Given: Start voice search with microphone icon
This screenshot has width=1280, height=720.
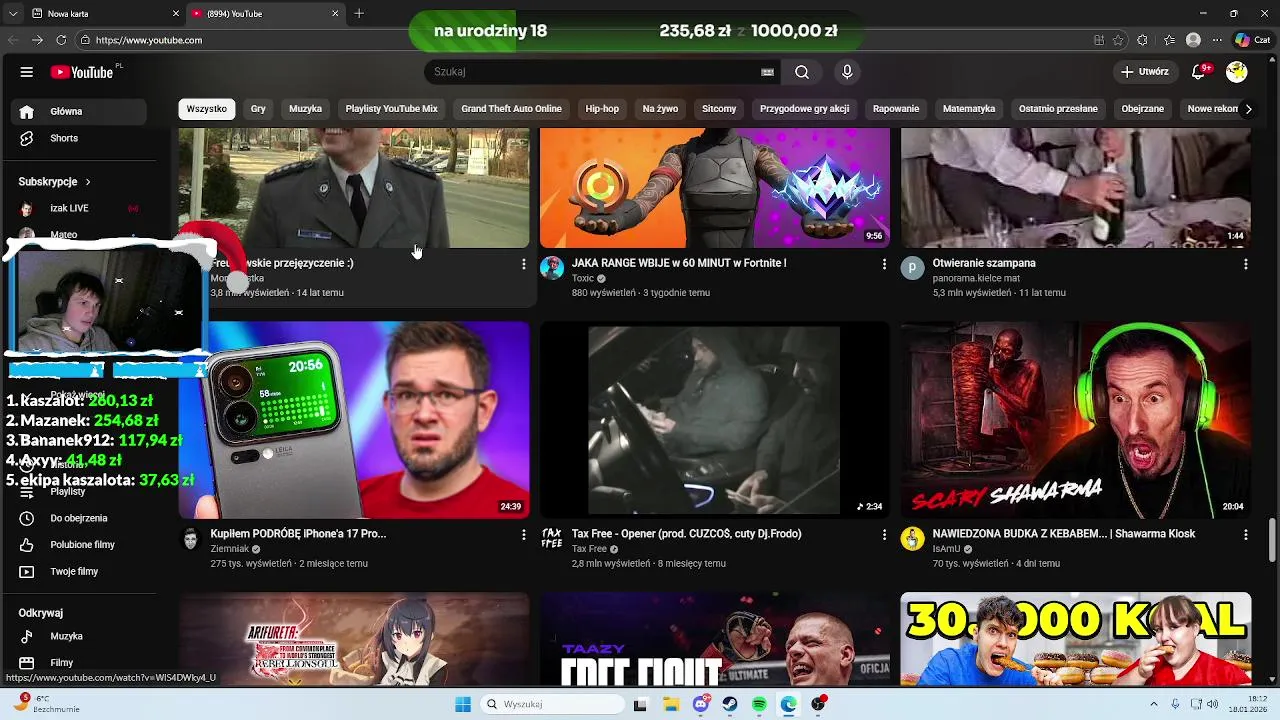Looking at the screenshot, I should pos(847,72).
